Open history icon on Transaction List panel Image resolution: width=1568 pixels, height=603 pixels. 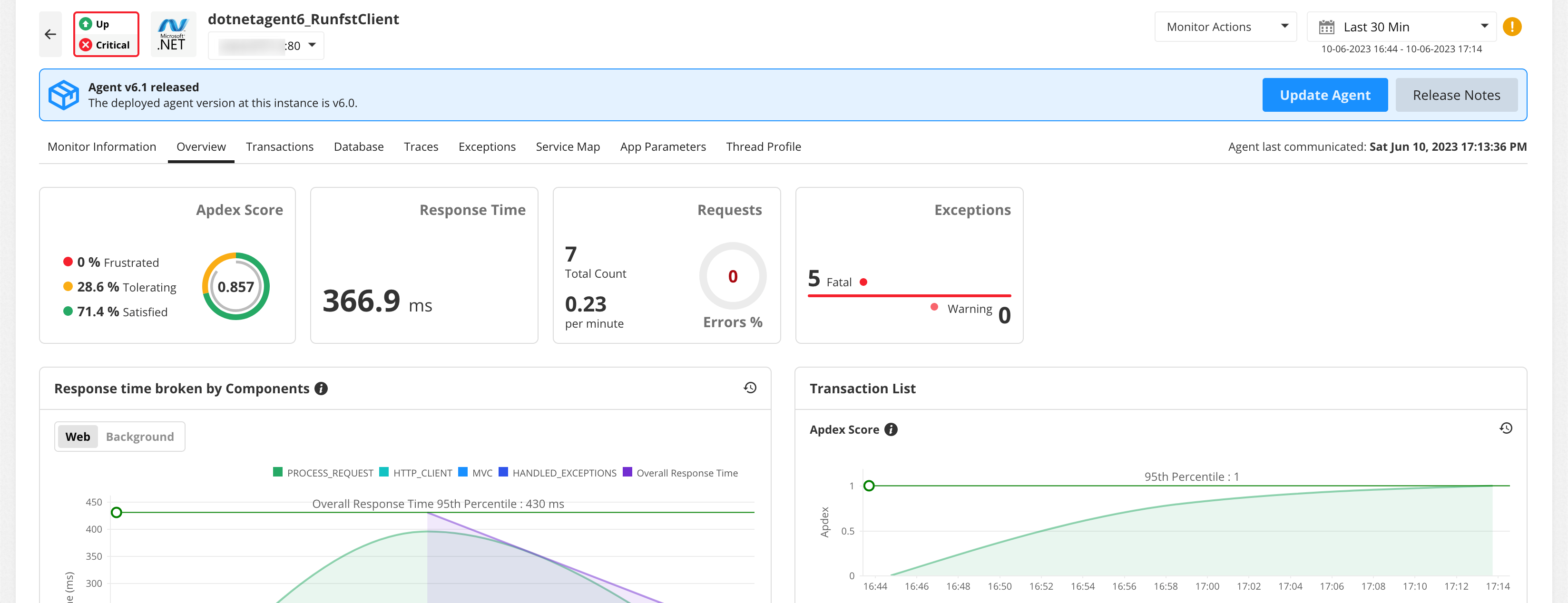pos(1507,428)
